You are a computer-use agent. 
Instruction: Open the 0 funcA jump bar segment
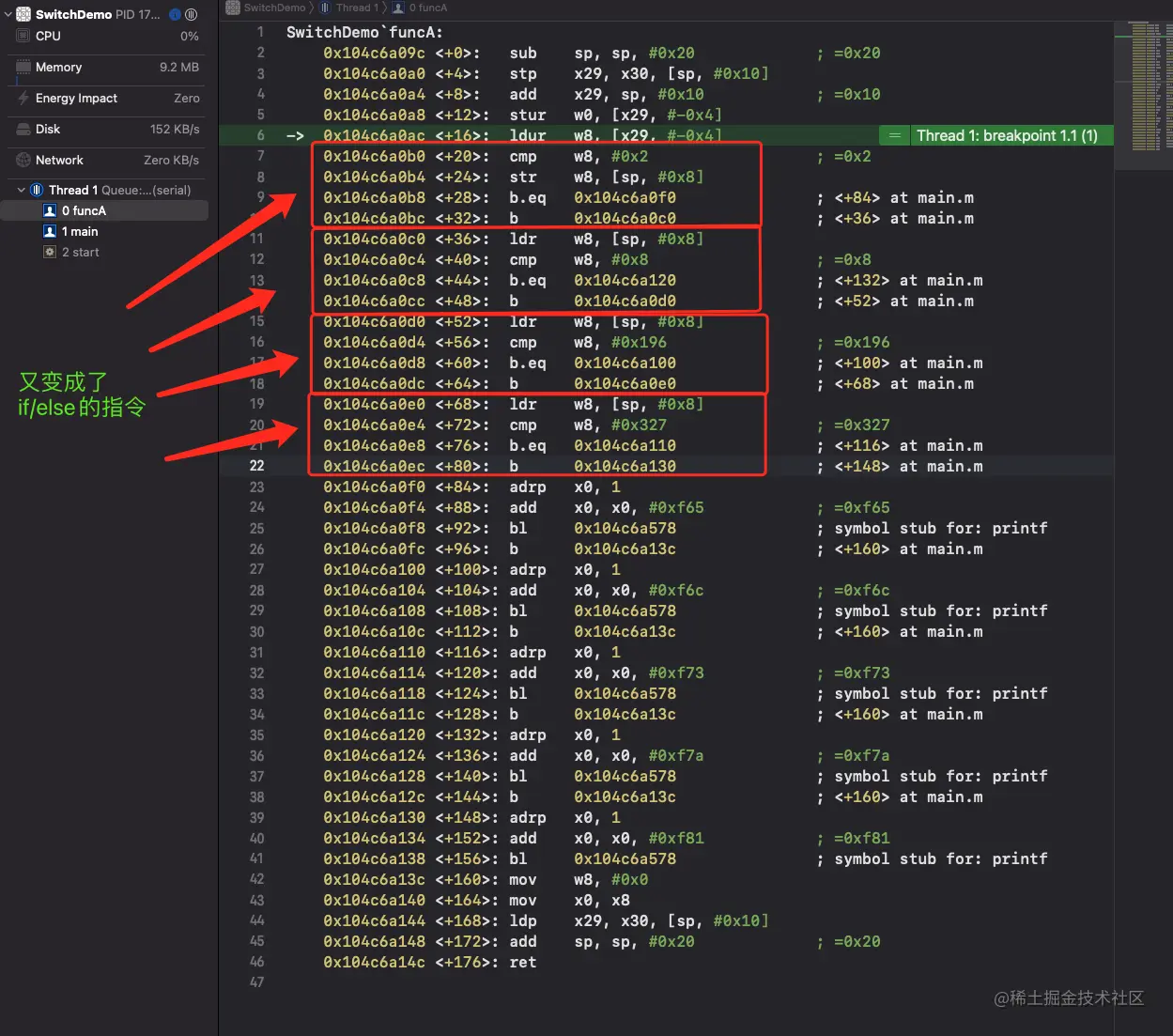pyautogui.click(x=420, y=8)
